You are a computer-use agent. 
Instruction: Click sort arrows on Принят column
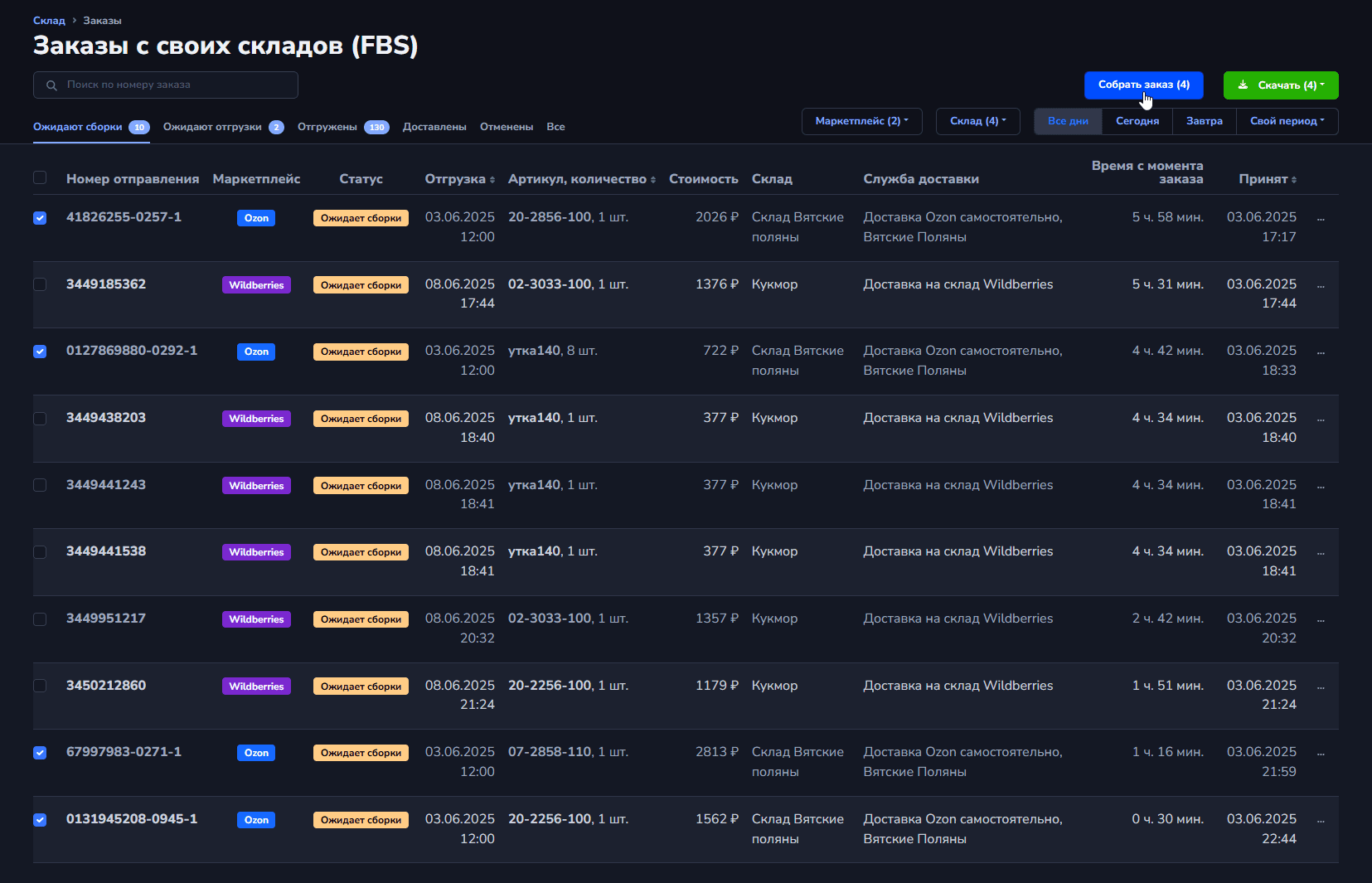point(1294,180)
